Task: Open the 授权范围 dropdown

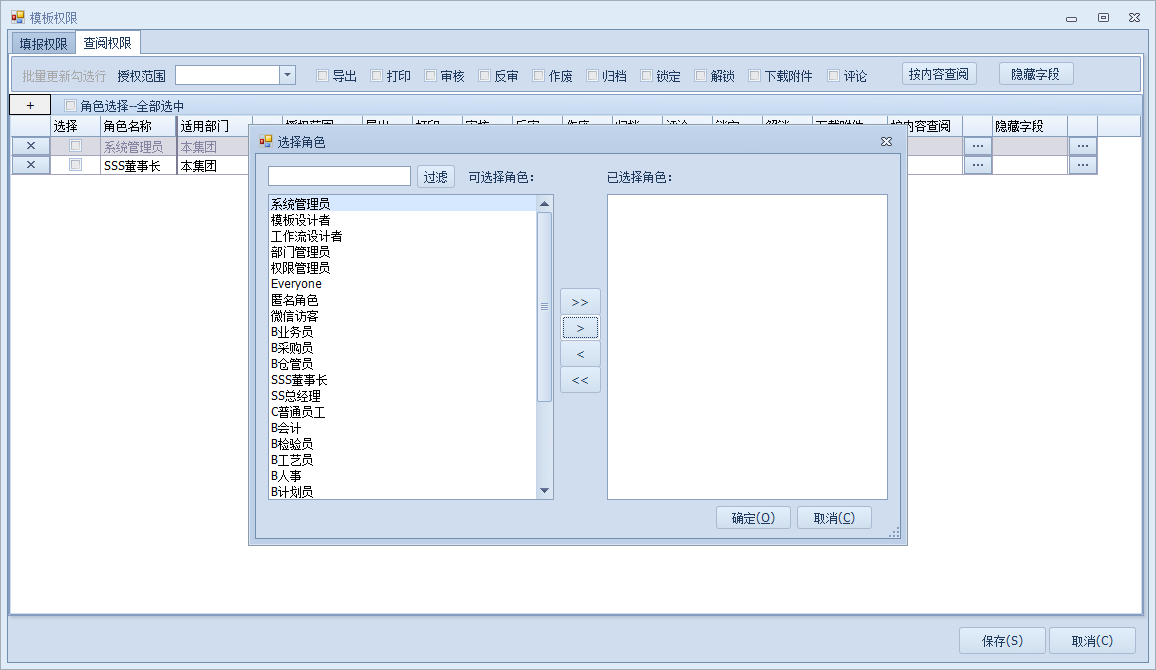Action: (x=287, y=75)
